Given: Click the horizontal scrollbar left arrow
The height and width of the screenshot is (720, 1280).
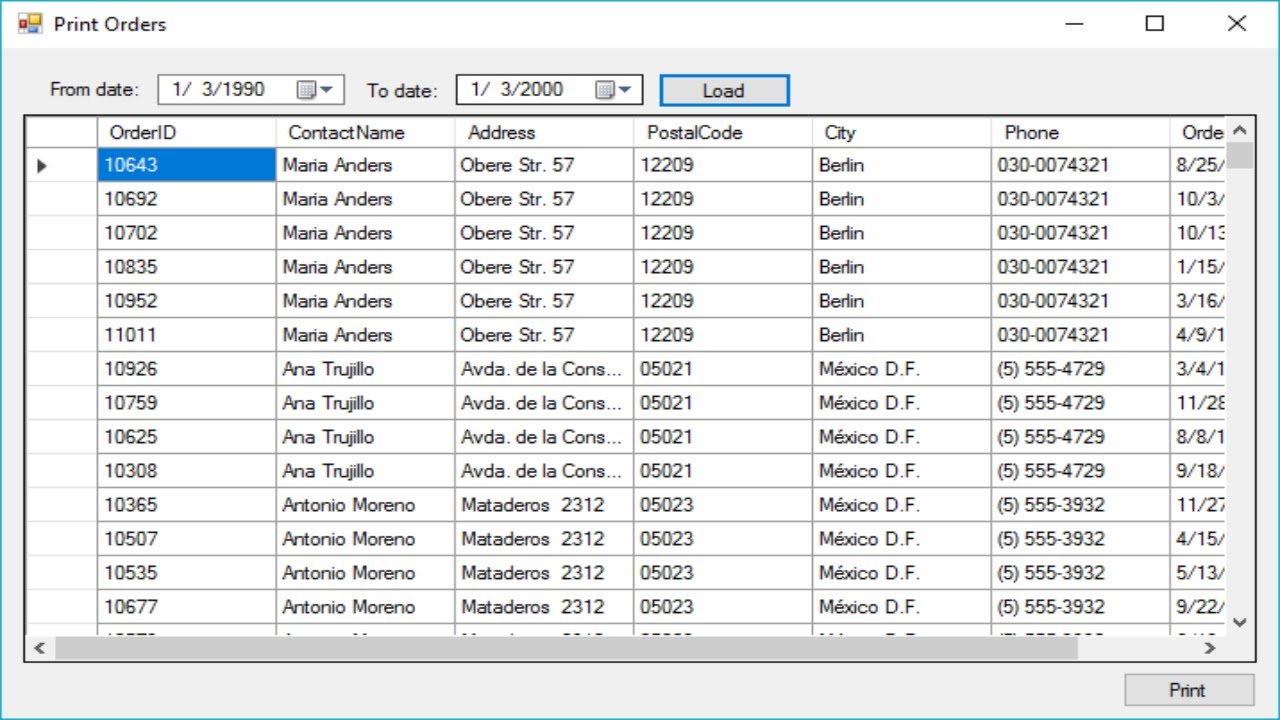Looking at the screenshot, I should pos(40,648).
